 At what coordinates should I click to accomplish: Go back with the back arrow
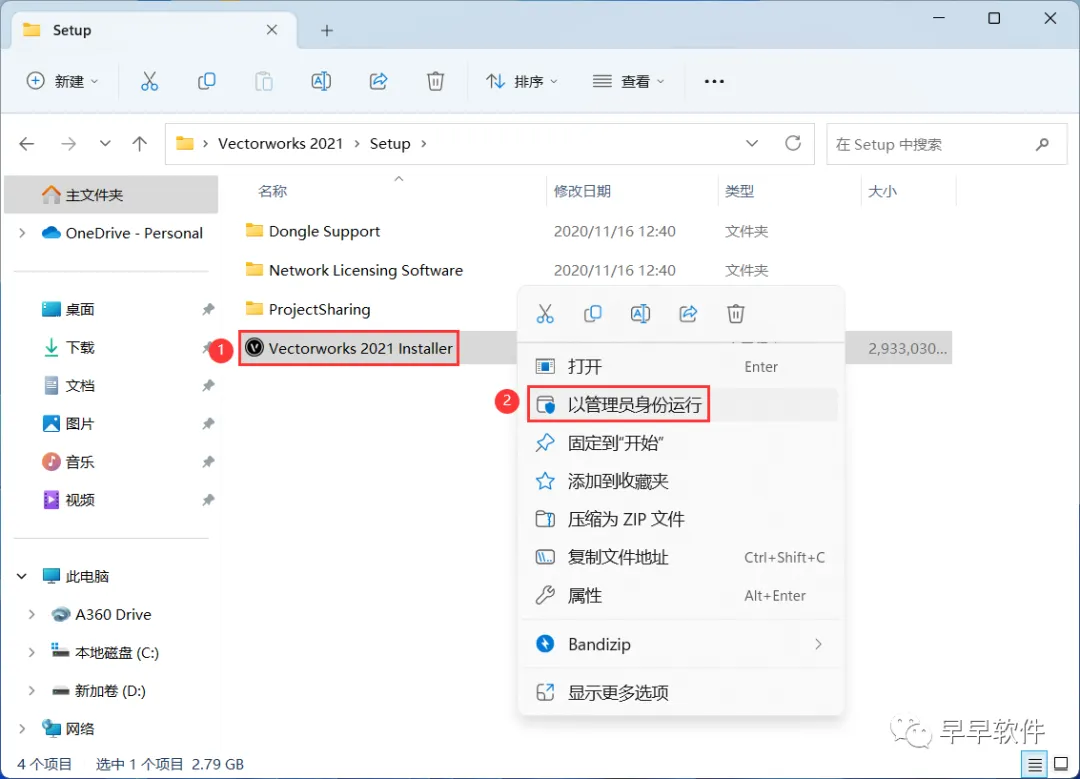(x=27, y=143)
